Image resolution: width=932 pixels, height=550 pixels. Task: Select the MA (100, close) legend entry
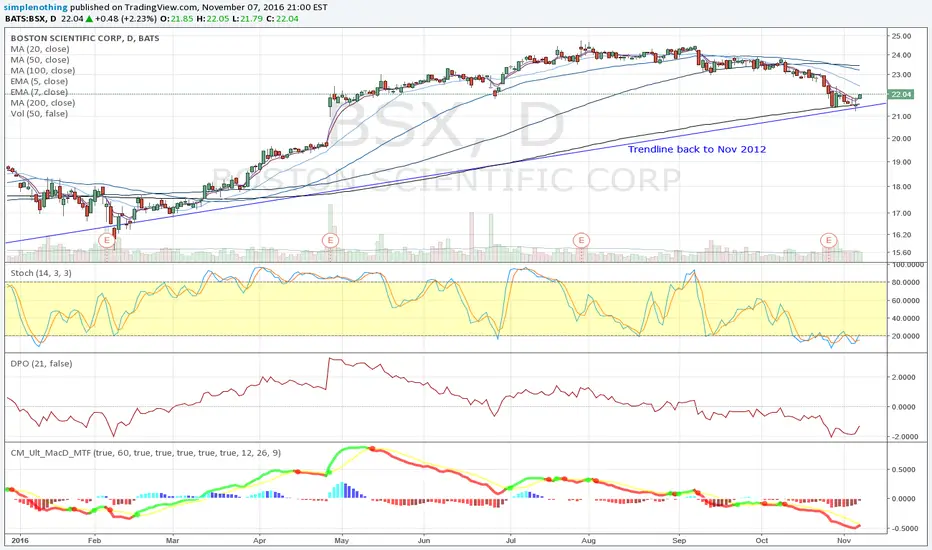43,71
